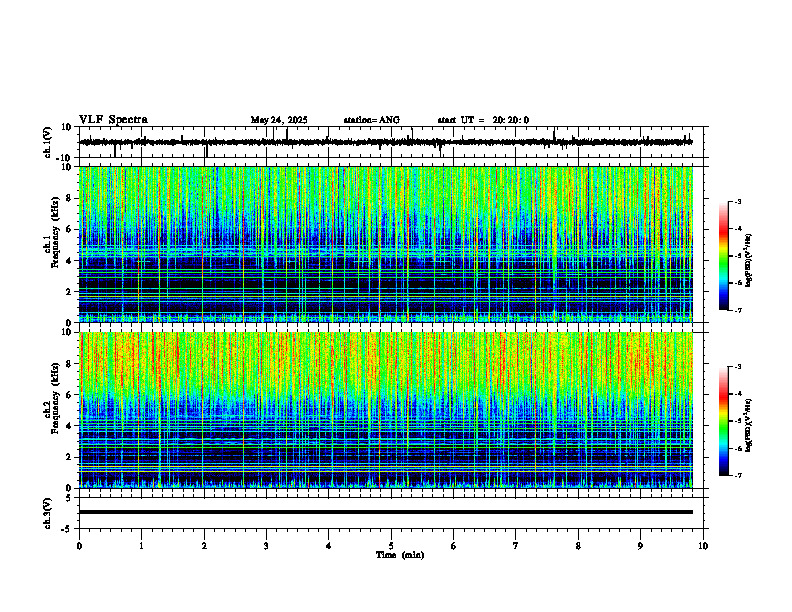Viewport: 792px width, 612px height.
Task: Click time axis tick label "5"
Action: 391,546
